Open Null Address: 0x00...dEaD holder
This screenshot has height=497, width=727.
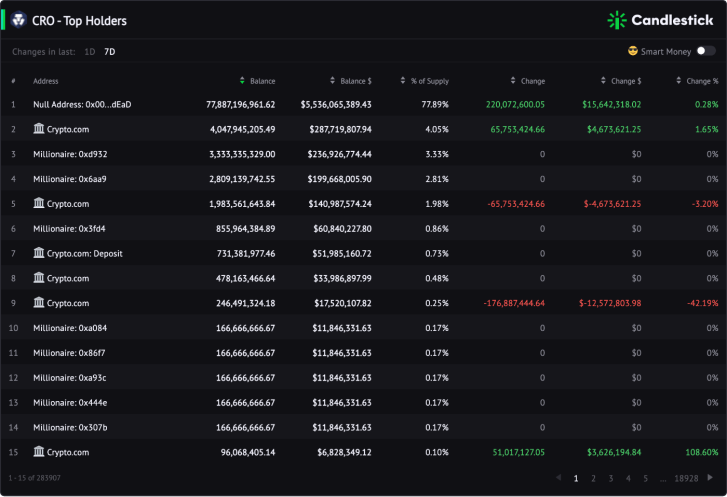pyautogui.click(x=82, y=104)
